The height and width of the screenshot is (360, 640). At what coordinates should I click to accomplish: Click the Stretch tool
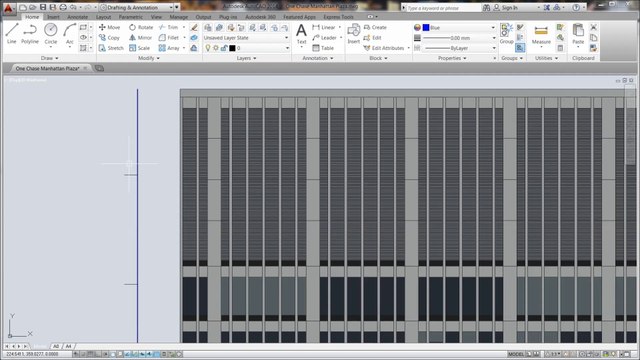111,48
